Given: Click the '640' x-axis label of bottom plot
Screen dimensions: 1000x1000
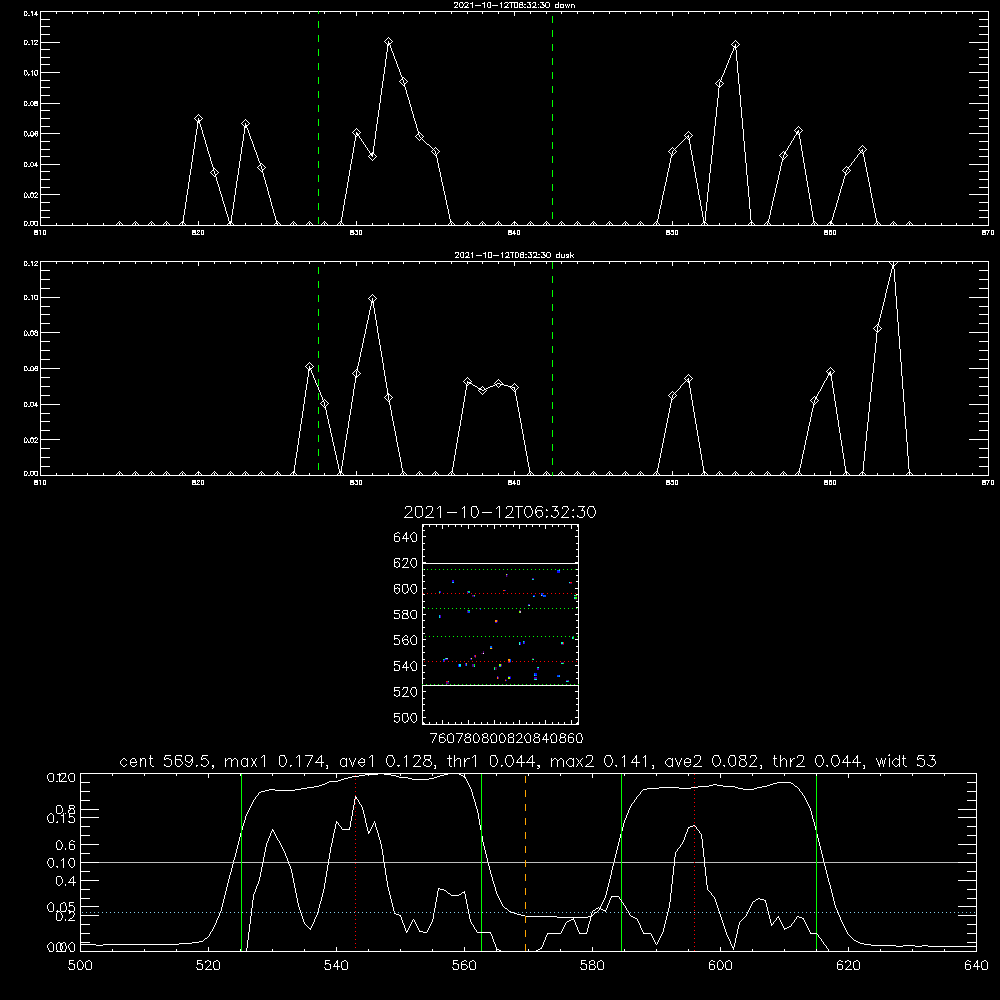Looking at the screenshot, I should (976, 966).
